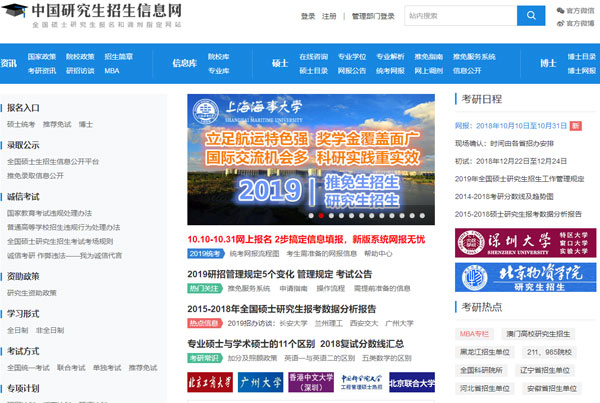The height and width of the screenshot is (403, 600).
Task: Click the 211、985院校 hot tag
Action: pos(549,352)
